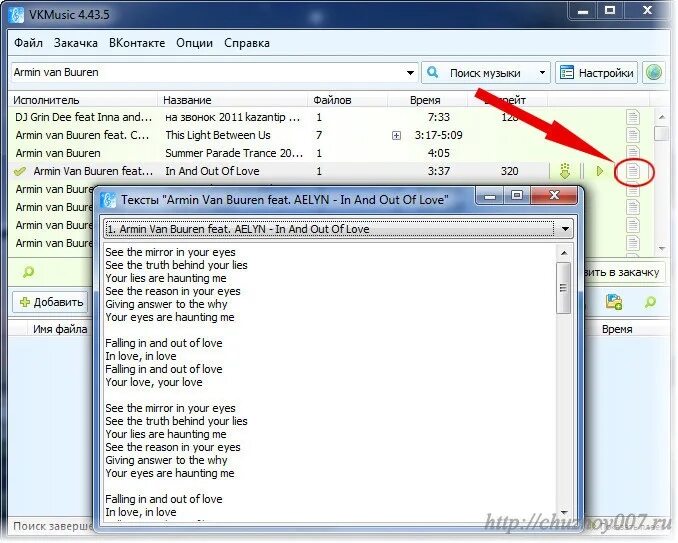
Task: Click the 320 bitrate value
Action: [x=509, y=171]
